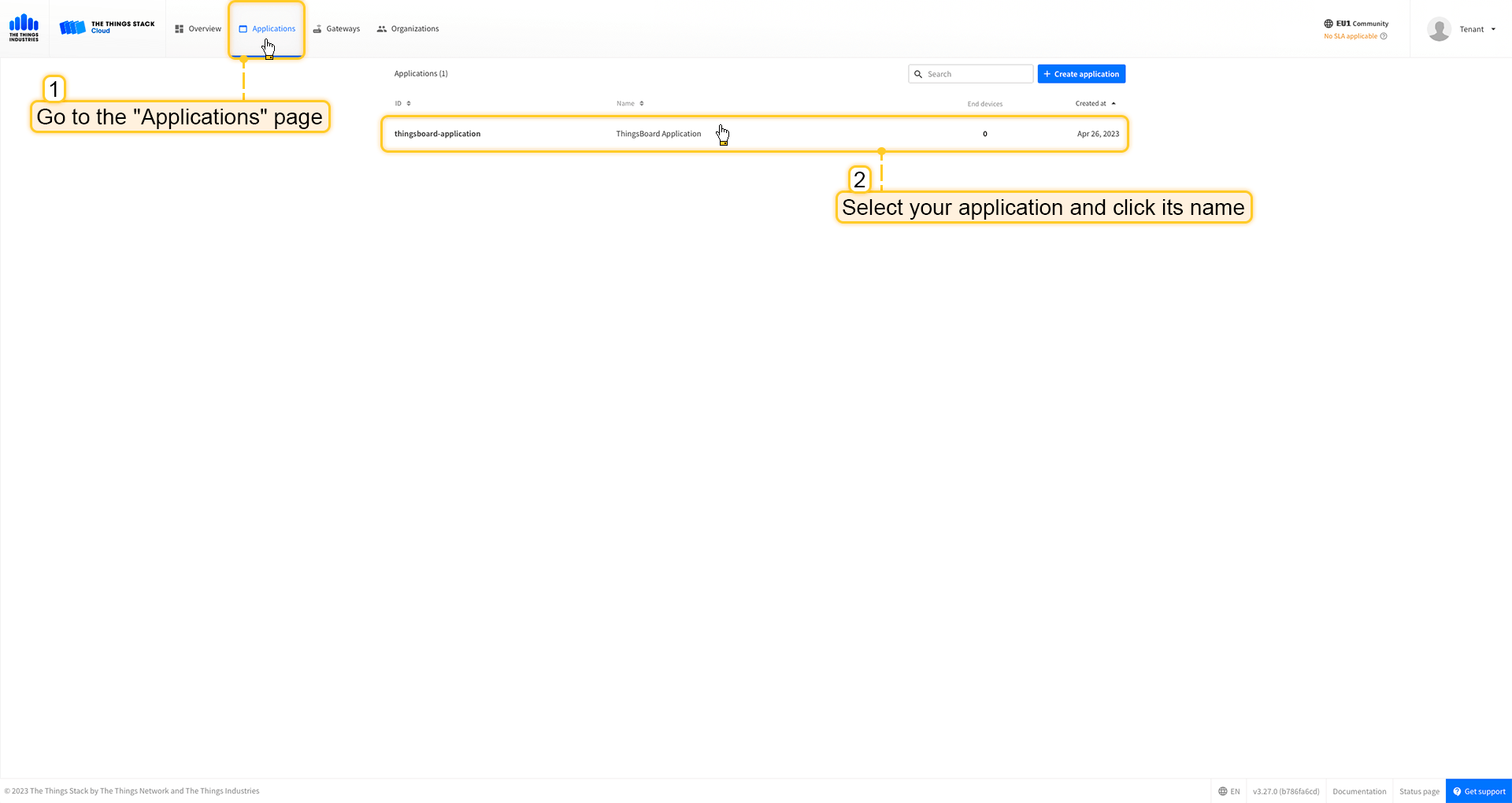The width and height of the screenshot is (1512, 803).
Task: Open the thingsboard-application row
Action: tap(437, 134)
